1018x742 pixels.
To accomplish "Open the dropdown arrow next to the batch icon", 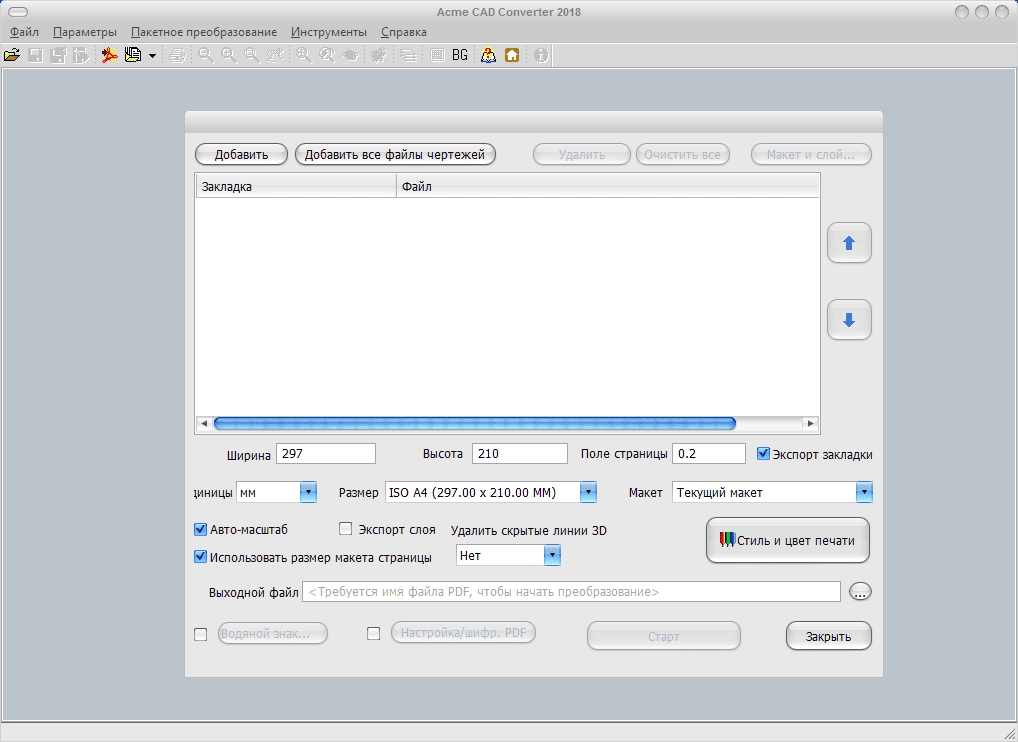I will (153, 56).
